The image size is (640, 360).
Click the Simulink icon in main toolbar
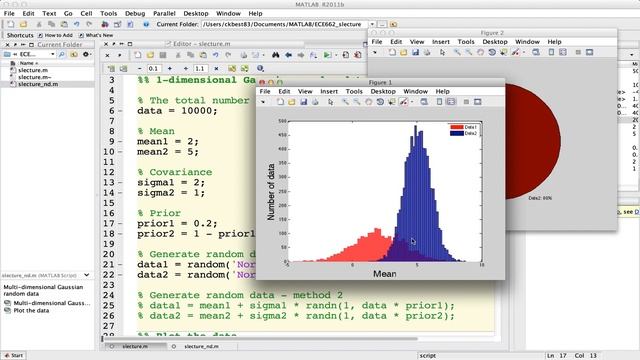click(x=105, y=24)
